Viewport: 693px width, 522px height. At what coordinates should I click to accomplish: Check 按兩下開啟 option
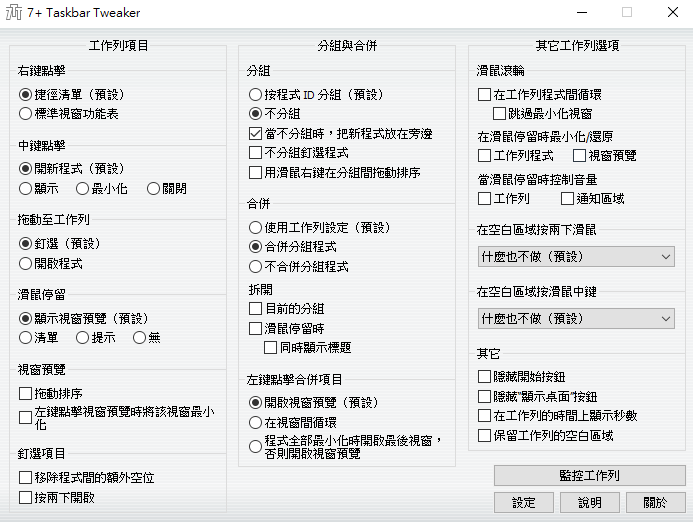(x=57, y=498)
